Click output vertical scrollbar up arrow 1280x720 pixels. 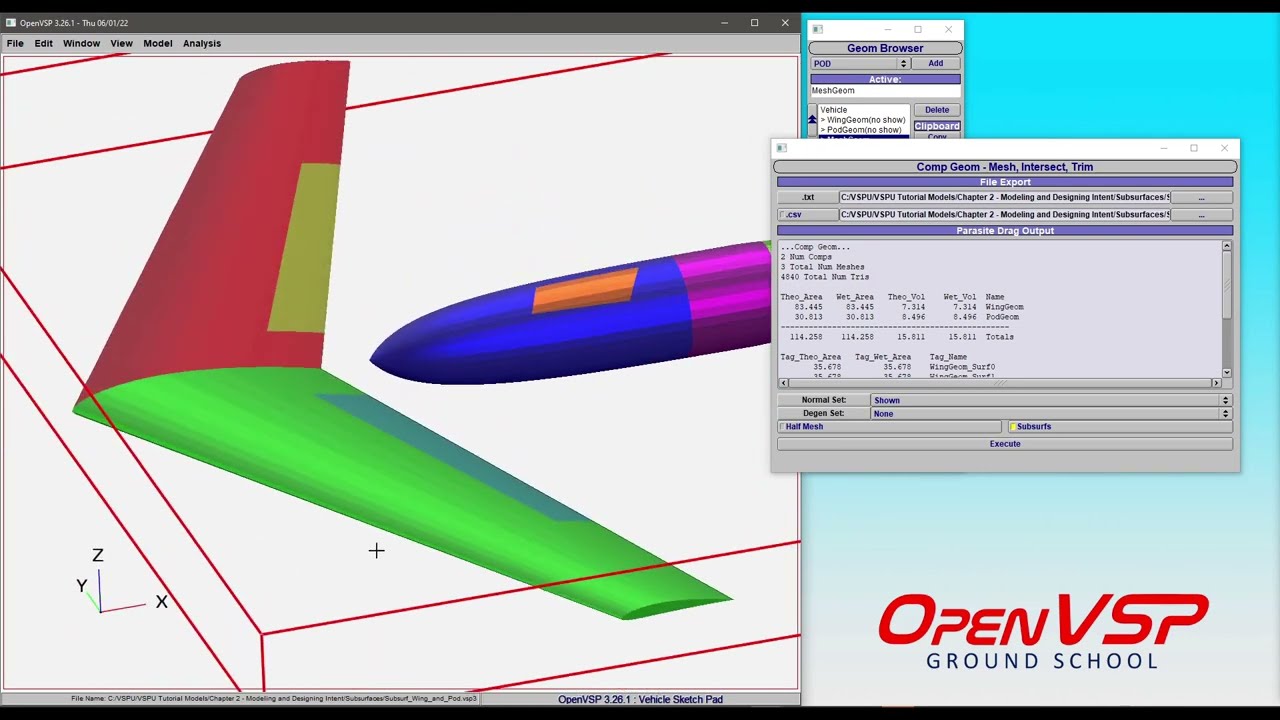click(1227, 246)
